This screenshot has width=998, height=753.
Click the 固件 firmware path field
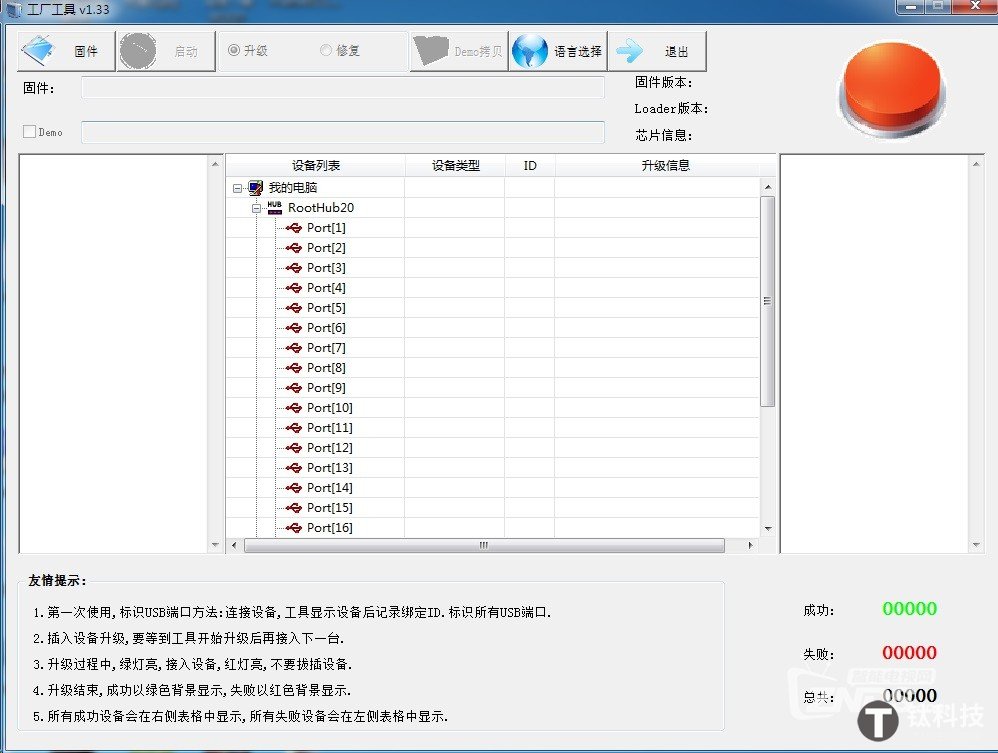point(342,88)
